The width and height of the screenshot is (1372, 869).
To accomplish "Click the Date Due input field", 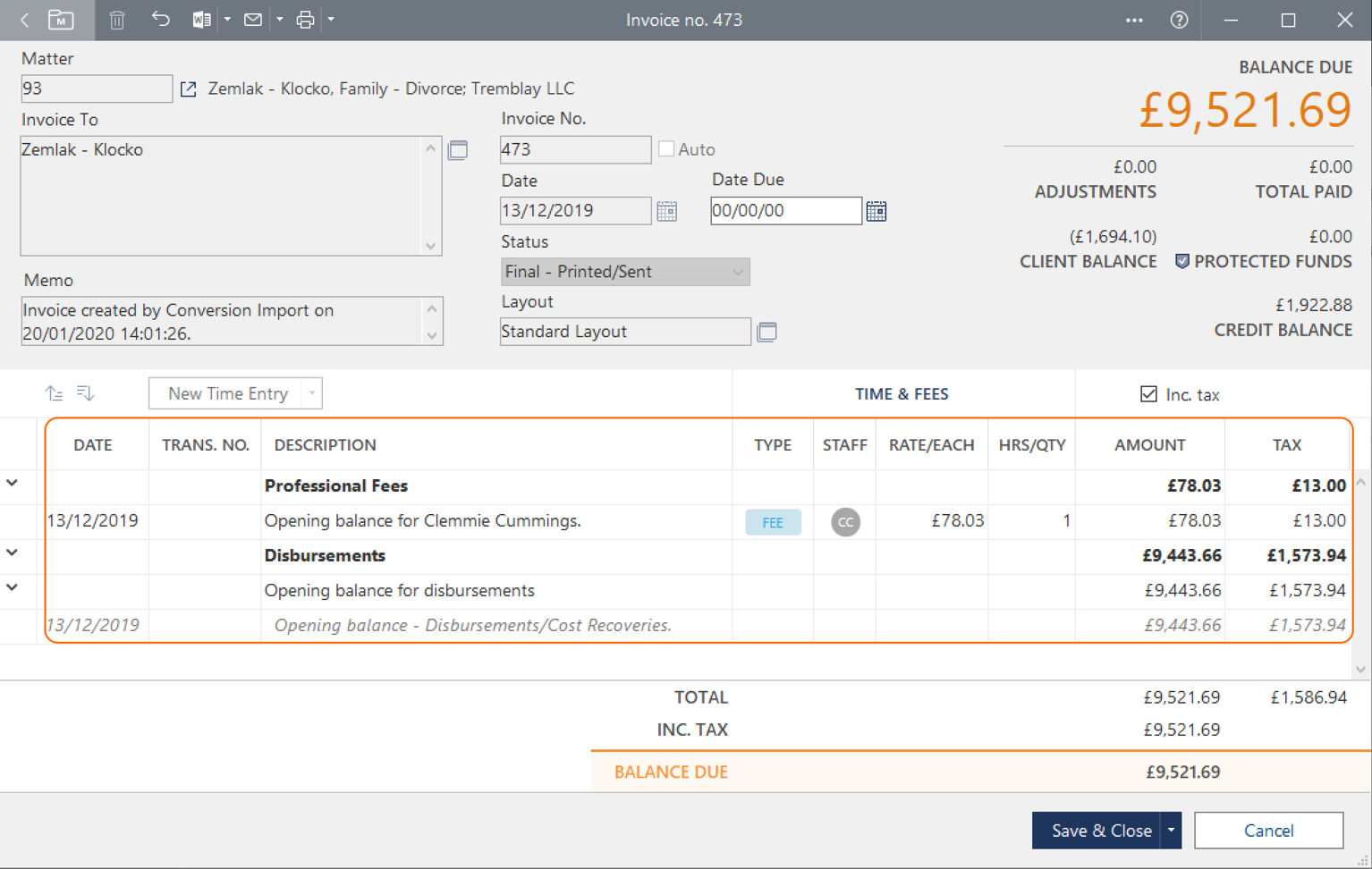I will tap(784, 211).
